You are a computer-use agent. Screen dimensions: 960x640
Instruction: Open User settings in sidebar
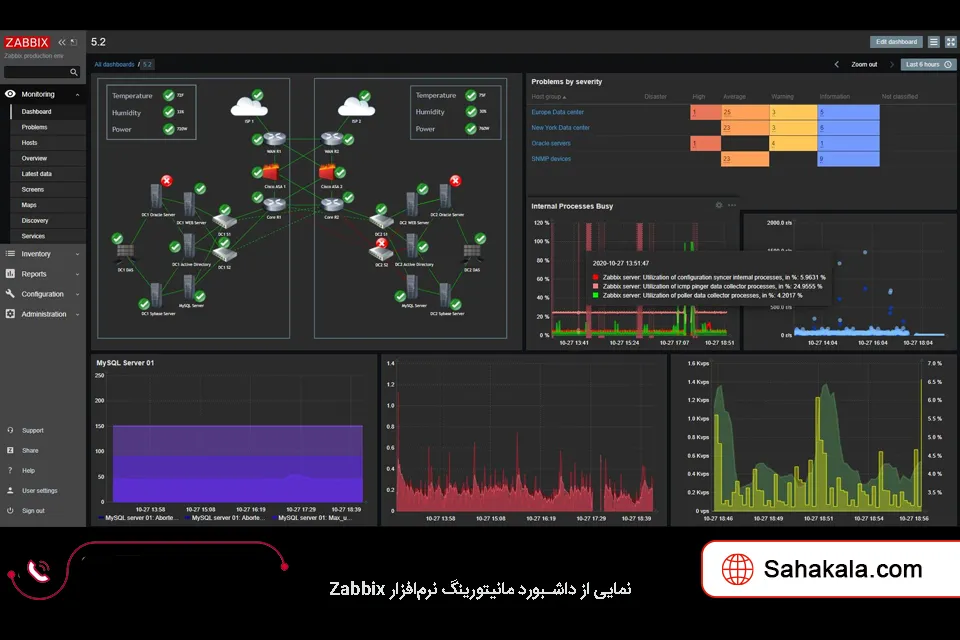(x=40, y=491)
